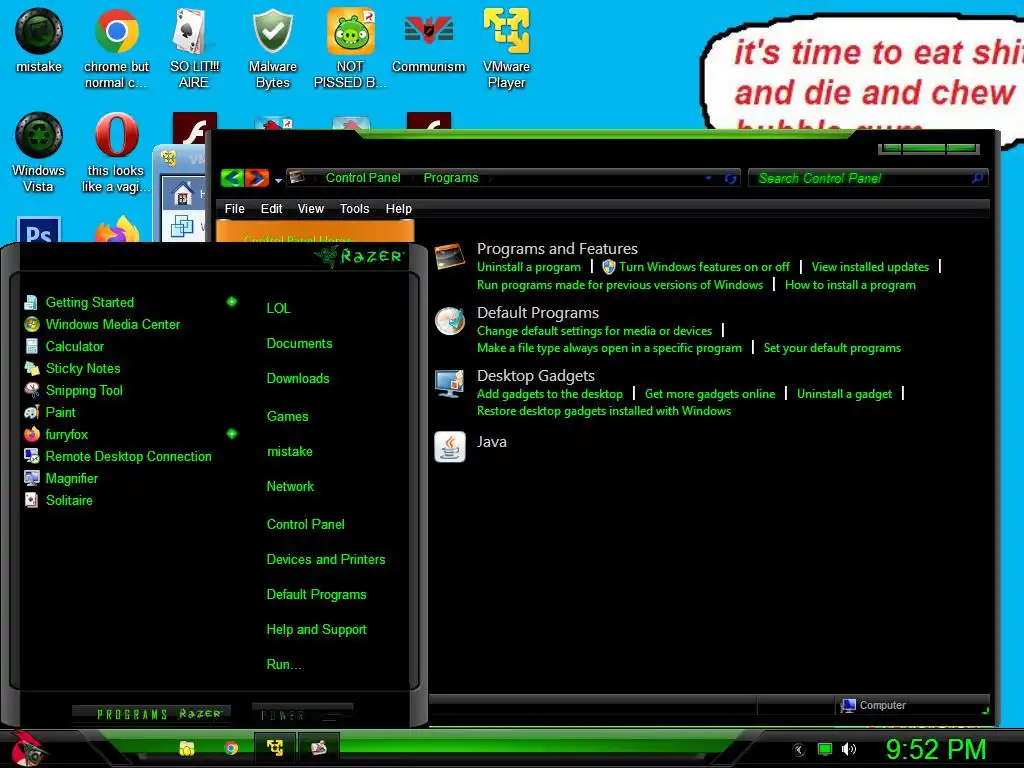Screen dimensions: 1024x768
Task: Expand Getting Started submenu arrow
Action: tap(232, 302)
